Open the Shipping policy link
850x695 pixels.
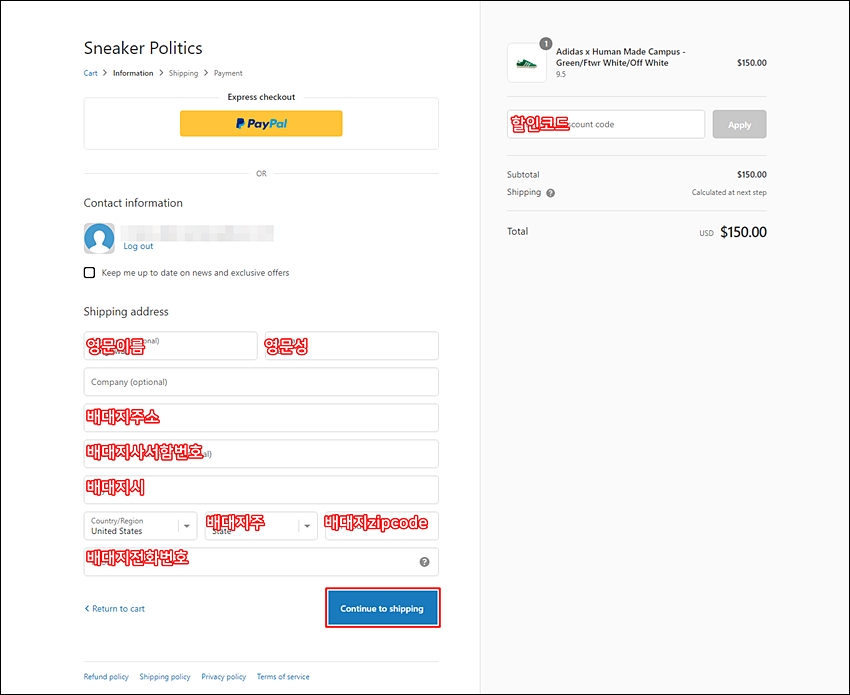coord(165,677)
